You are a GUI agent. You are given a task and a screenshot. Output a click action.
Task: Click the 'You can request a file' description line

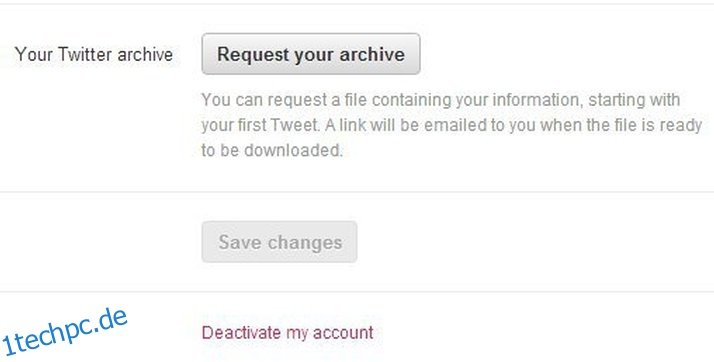click(x=441, y=100)
